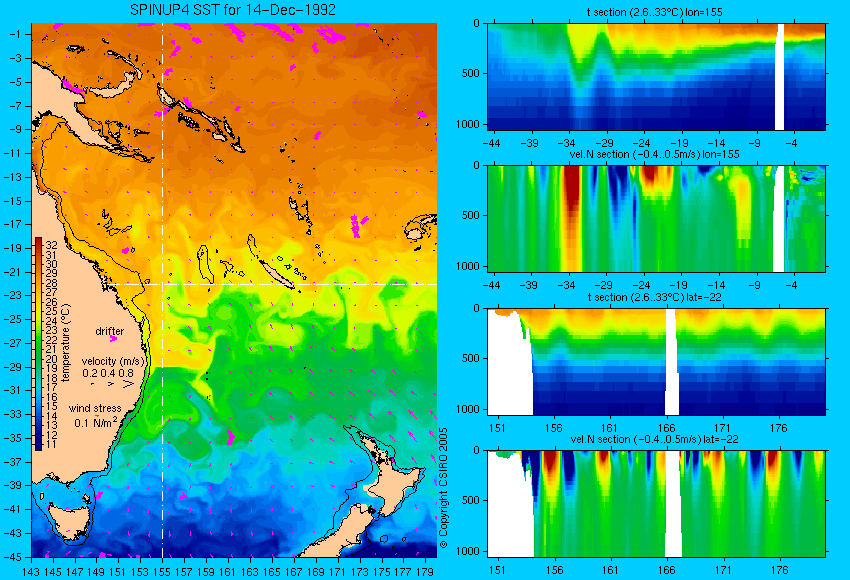Click the '155' longitude tick on the SST map
This screenshot has height=580, width=850.
click(x=162, y=571)
